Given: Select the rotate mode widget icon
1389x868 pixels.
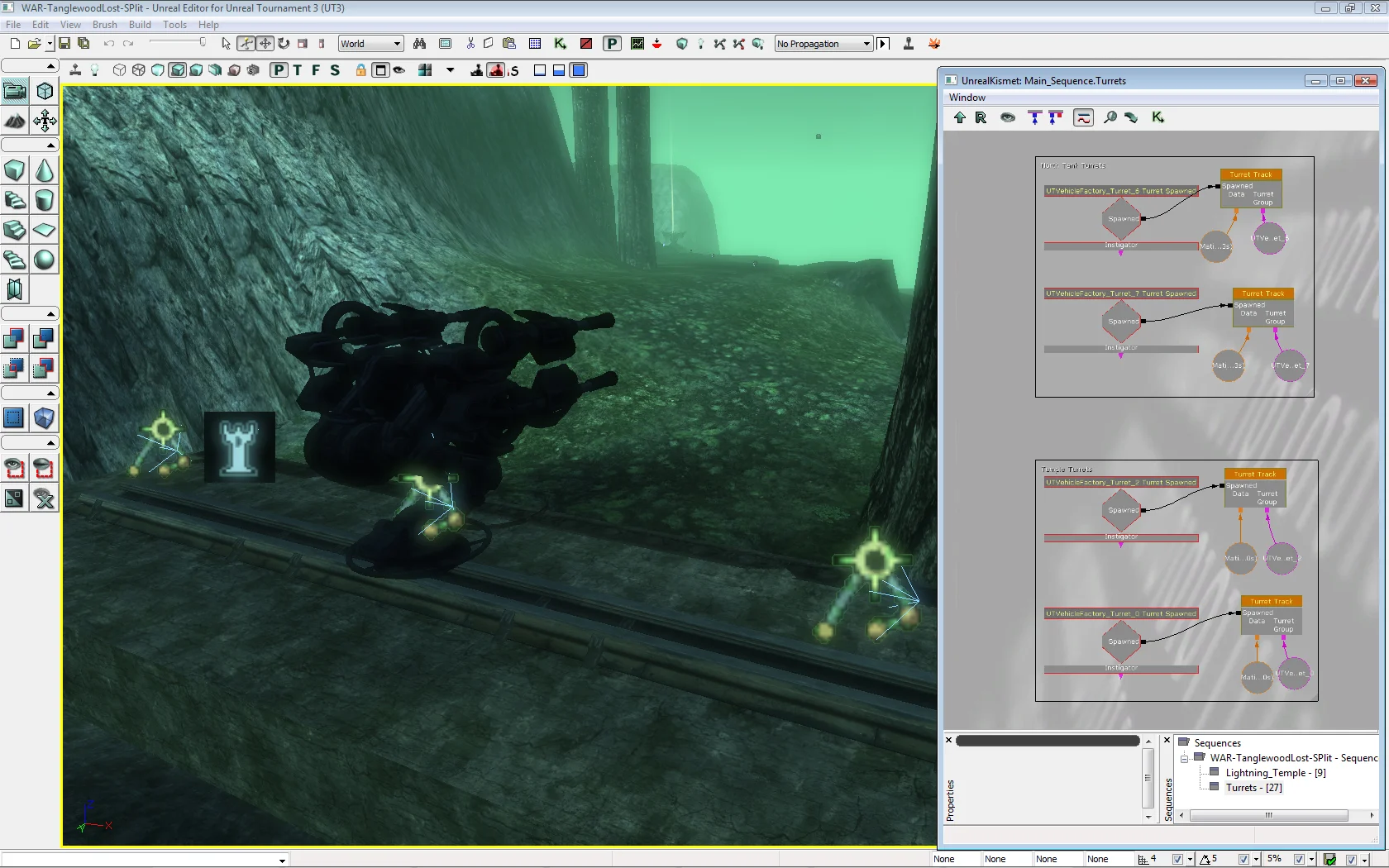Looking at the screenshot, I should click(x=284, y=44).
